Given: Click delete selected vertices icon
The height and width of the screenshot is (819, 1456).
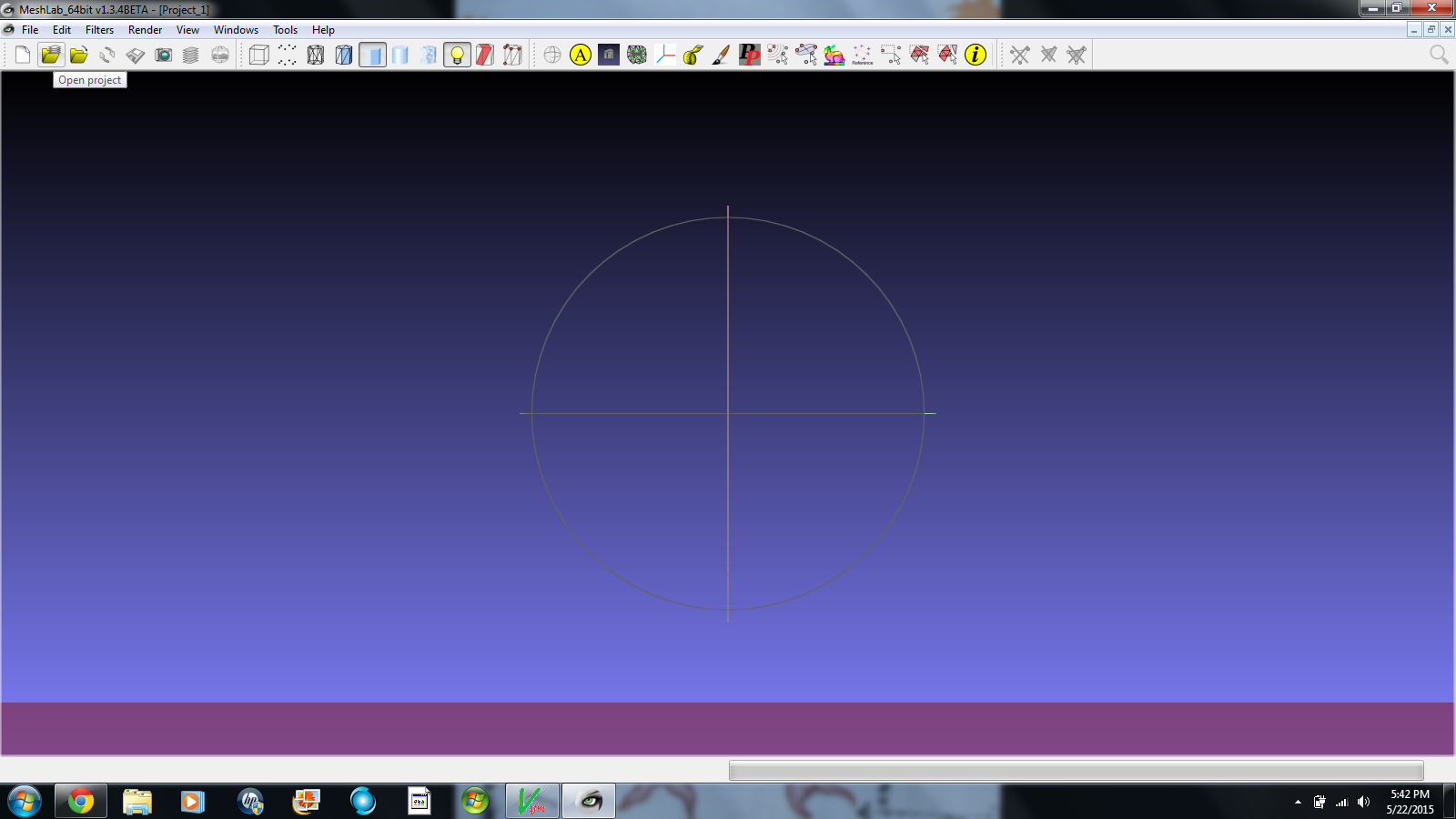Looking at the screenshot, I should coord(1020,55).
